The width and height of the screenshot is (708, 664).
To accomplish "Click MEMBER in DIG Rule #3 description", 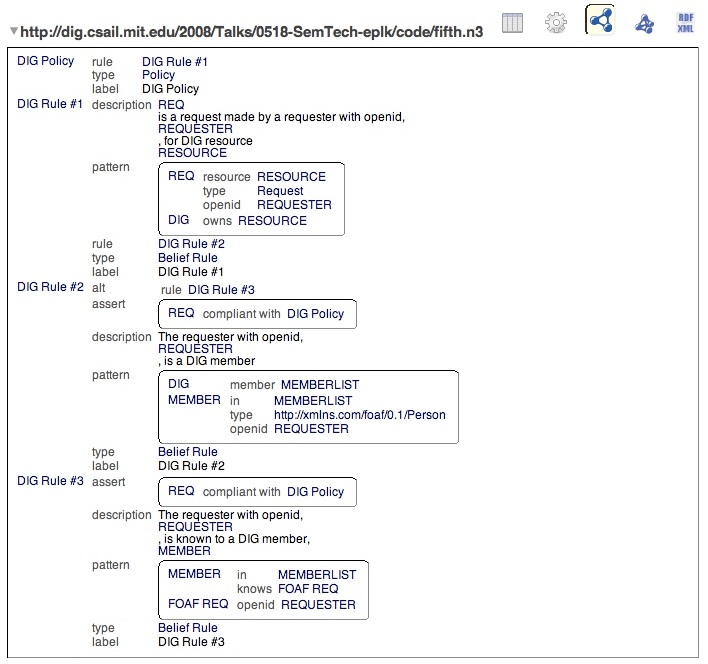I will (184, 551).
